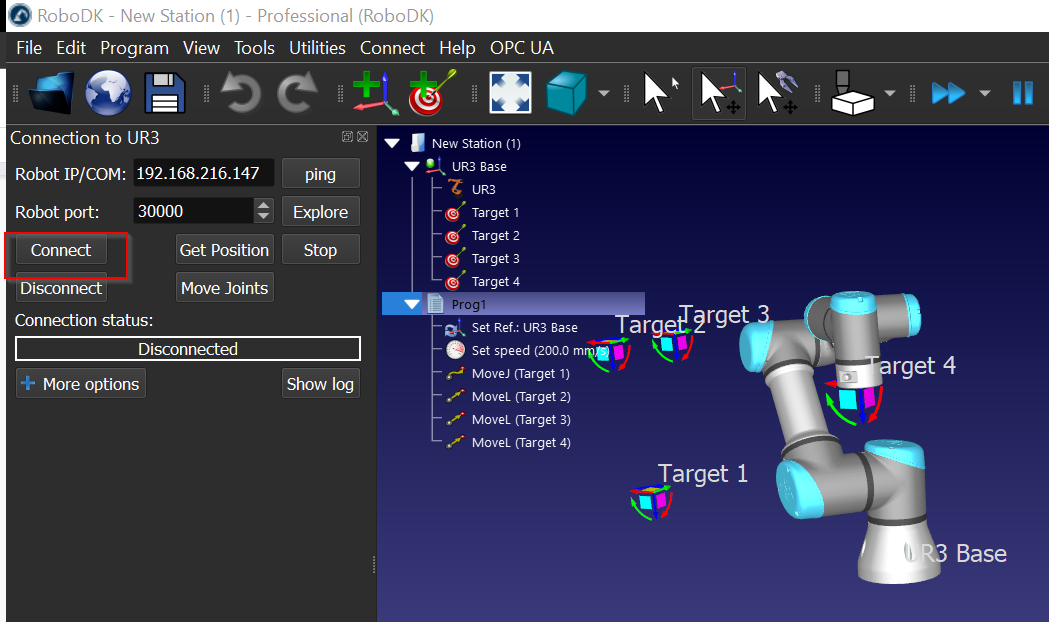Screen dimensions: 1049x622
Task: Float the Connection to UR3 panel
Action: coord(347,136)
